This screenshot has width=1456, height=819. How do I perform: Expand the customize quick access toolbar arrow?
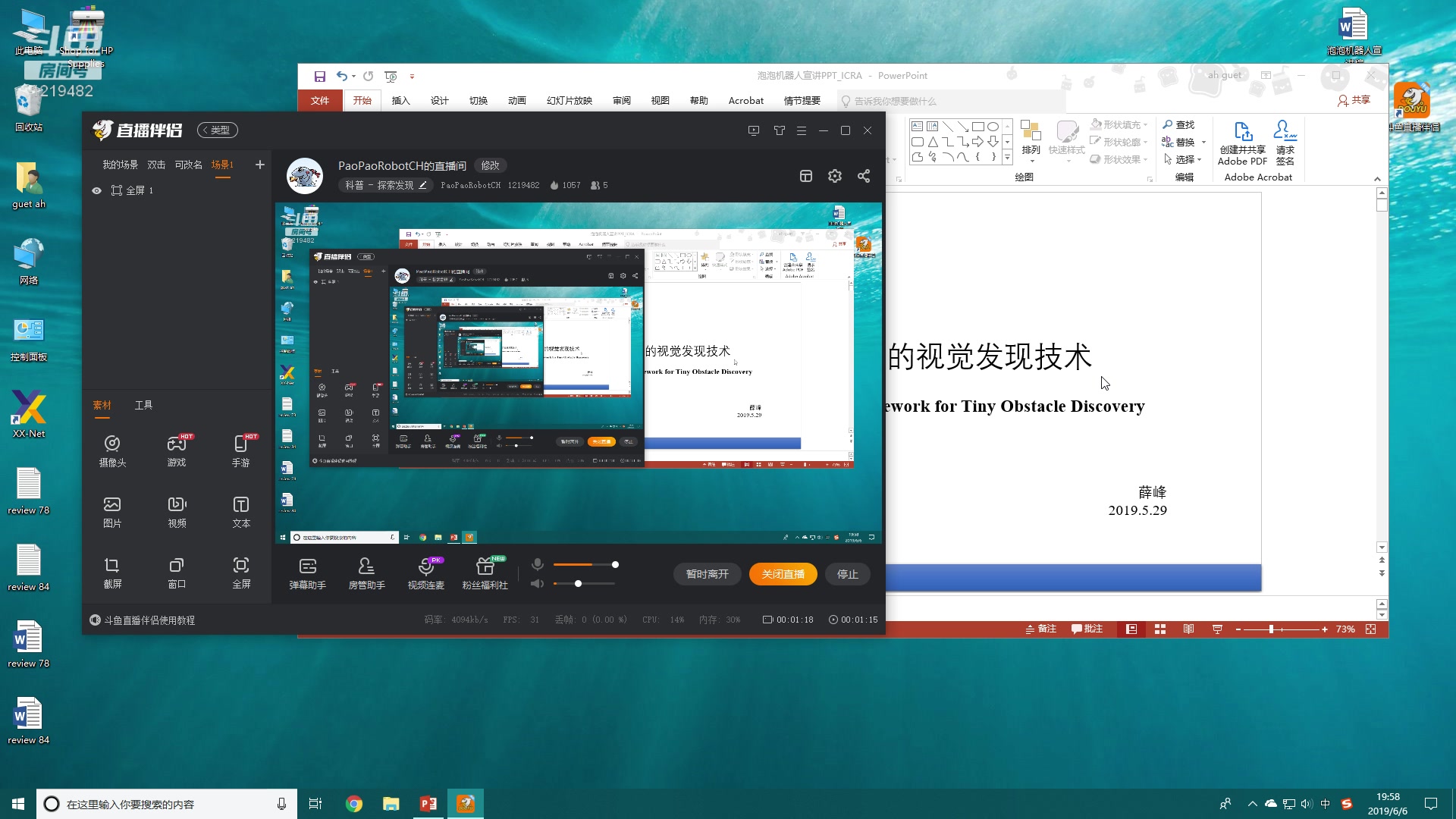click(x=412, y=76)
